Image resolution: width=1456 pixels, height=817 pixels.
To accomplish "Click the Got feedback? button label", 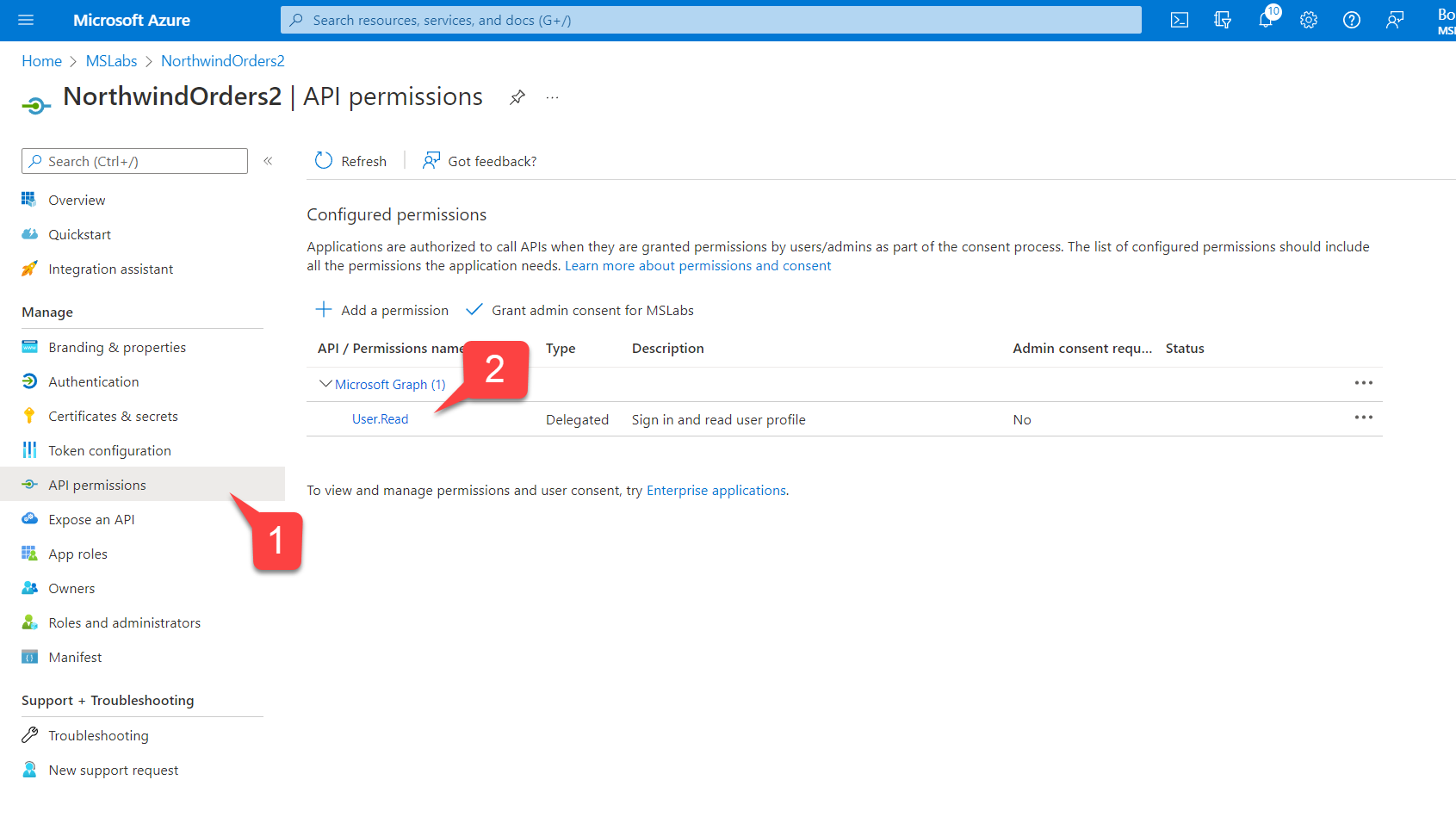I will pyautogui.click(x=493, y=161).
